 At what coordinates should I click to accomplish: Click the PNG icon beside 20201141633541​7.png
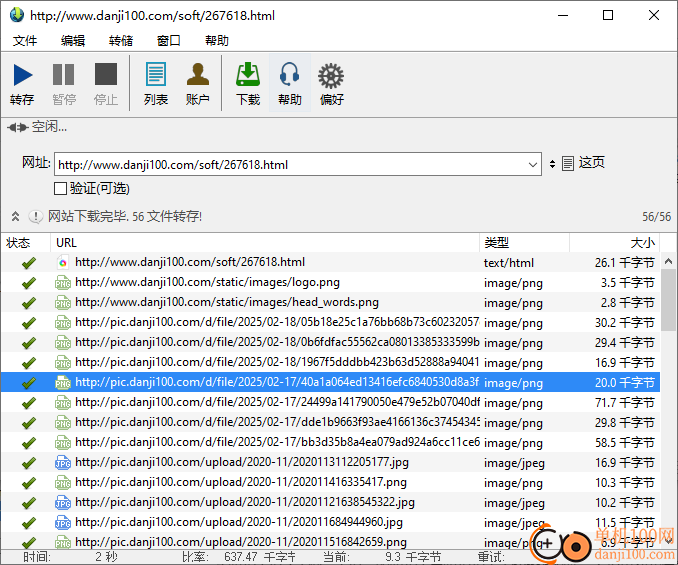pos(63,483)
